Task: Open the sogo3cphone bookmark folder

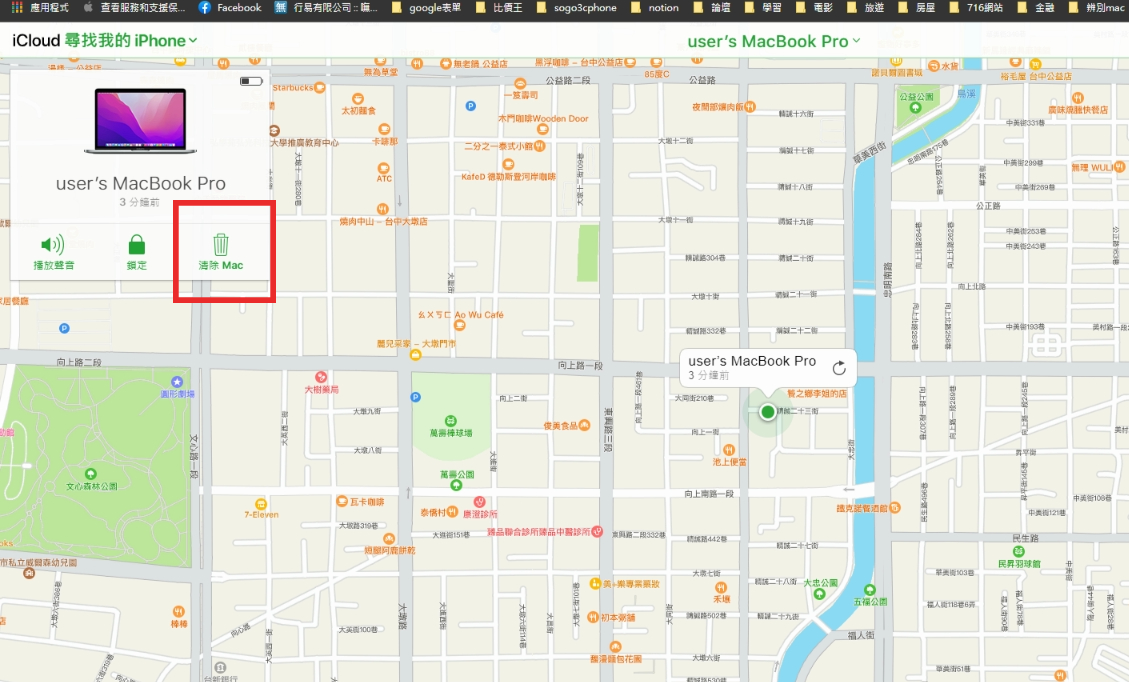Action: [576, 8]
